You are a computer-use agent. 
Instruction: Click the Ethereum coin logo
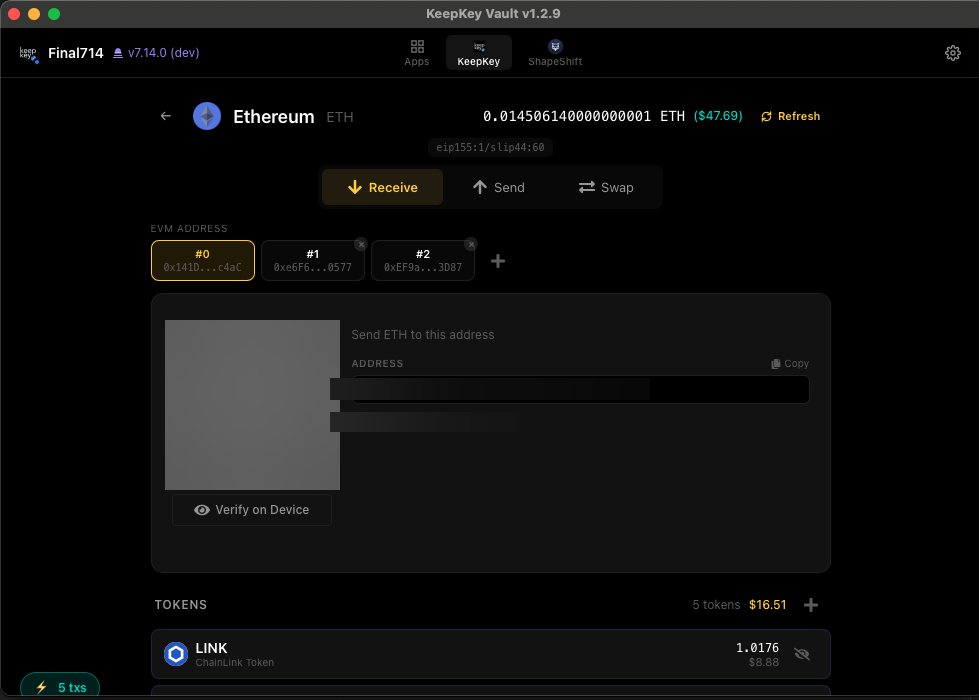point(207,116)
